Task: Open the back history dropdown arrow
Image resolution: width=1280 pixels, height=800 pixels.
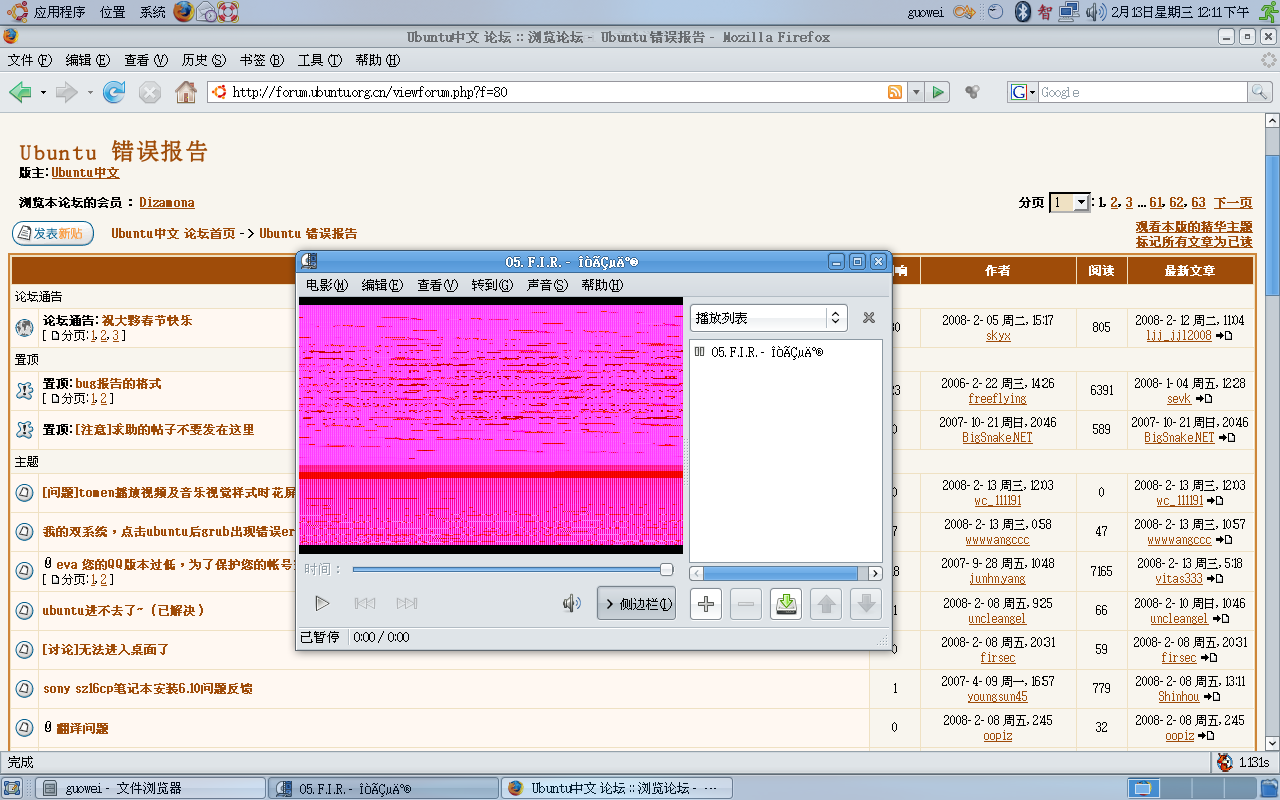Action: point(43,92)
